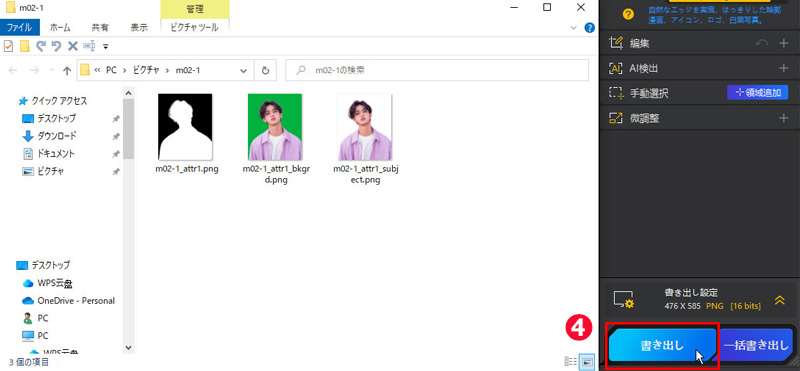This screenshot has width=800, height=371.
Task: Open the 共有 ribbon tab
Action: tap(100, 28)
